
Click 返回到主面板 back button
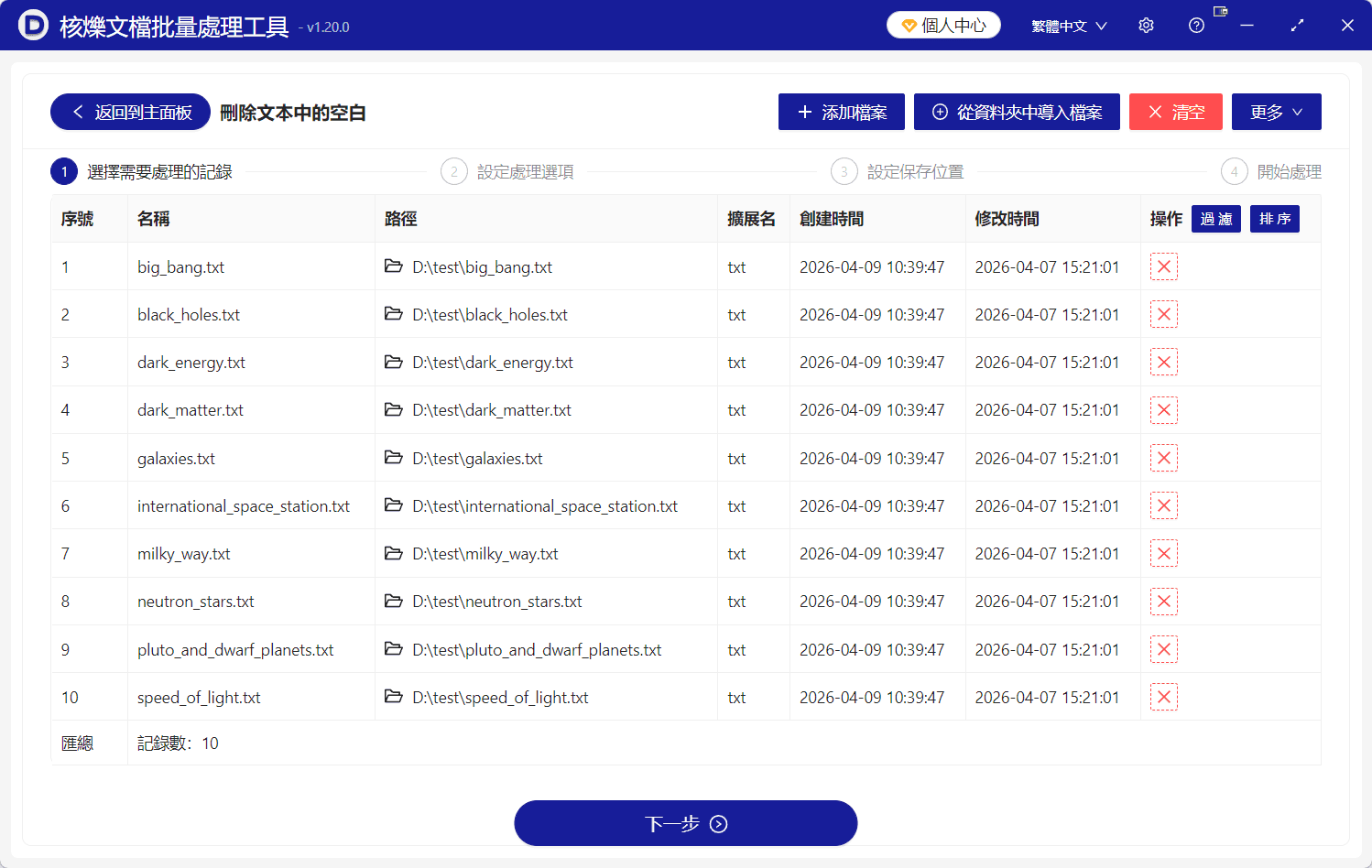[x=129, y=112]
